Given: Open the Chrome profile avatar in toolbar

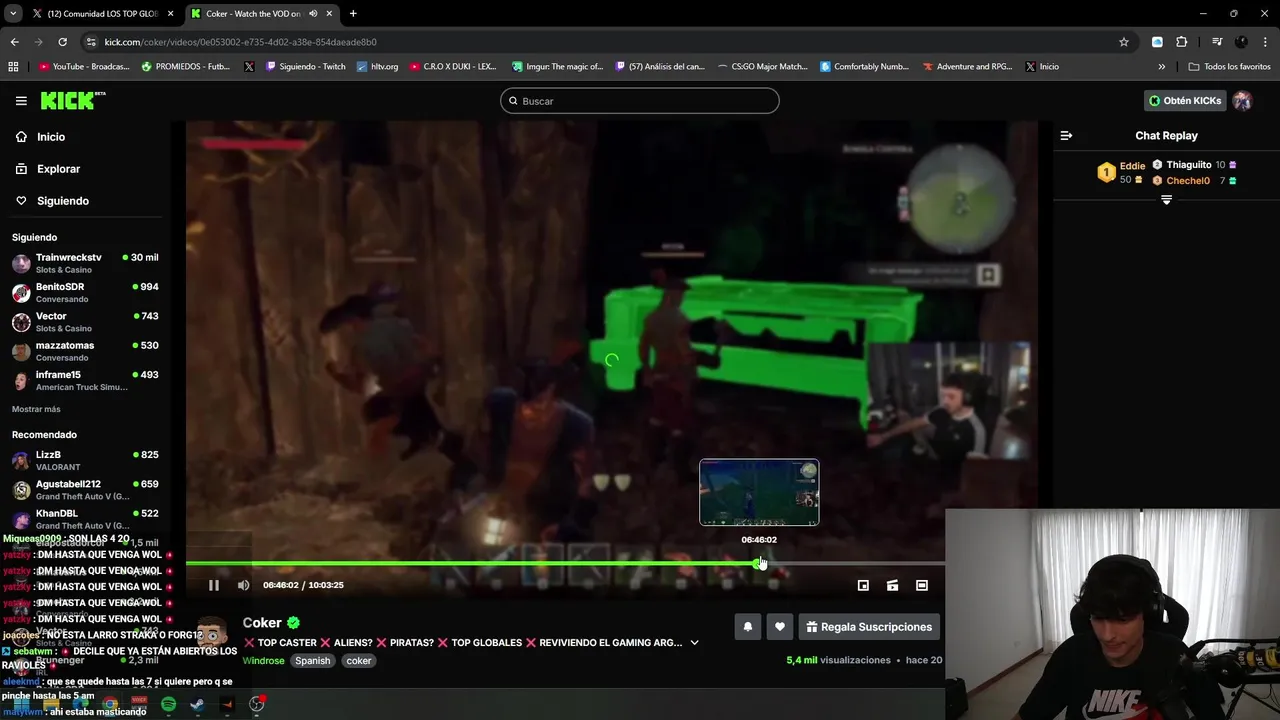Looking at the screenshot, I should (x=1241, y=42).
